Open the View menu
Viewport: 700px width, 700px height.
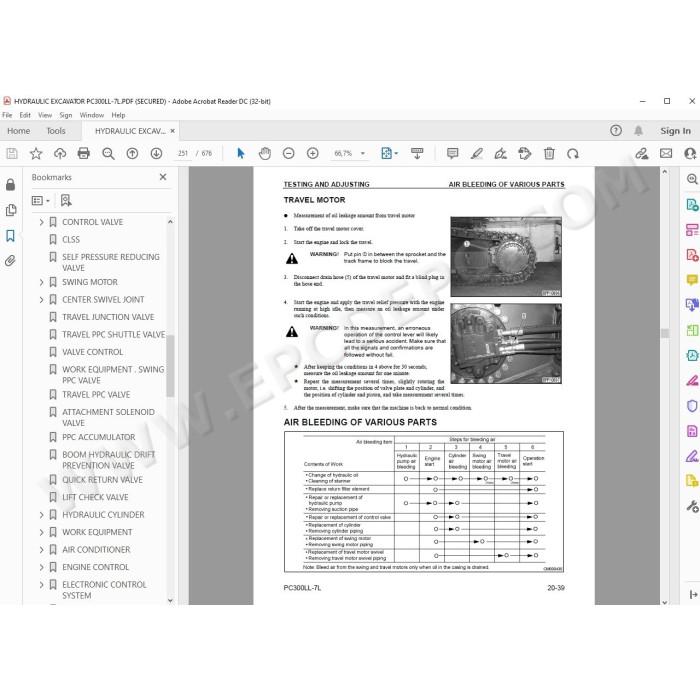pyautogui.click(x=45, y=115)
